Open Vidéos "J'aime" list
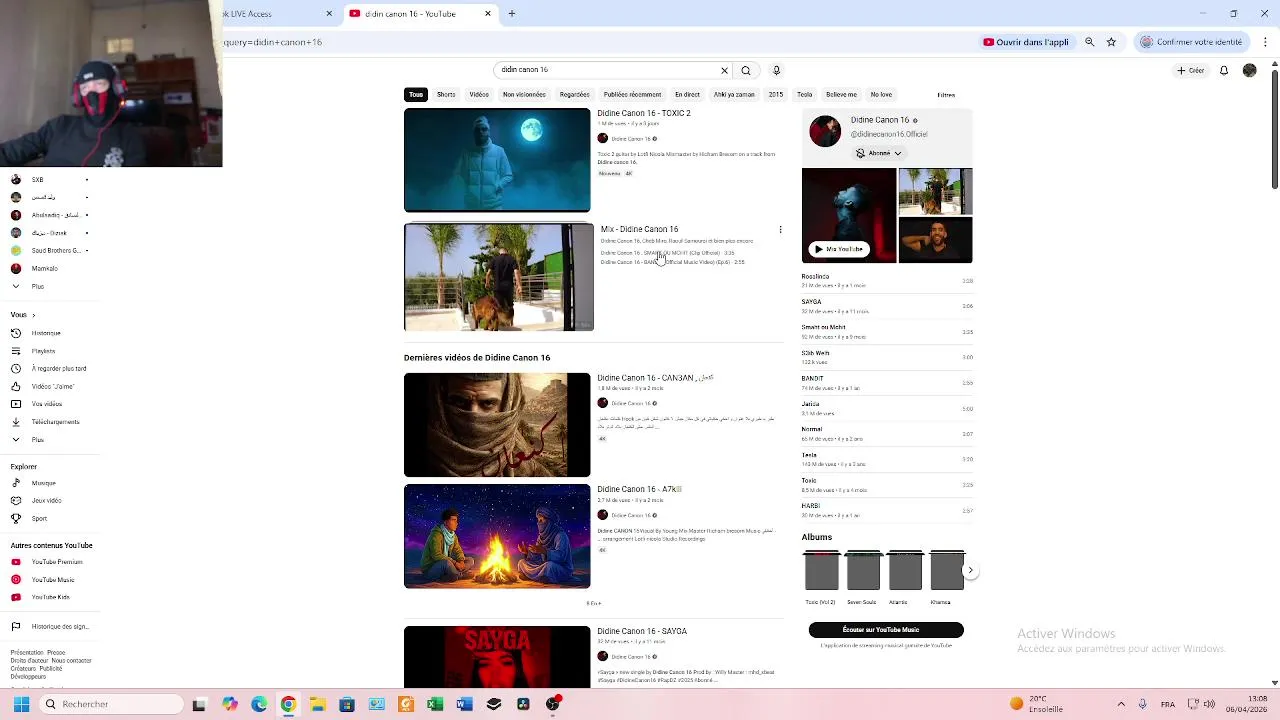 pos(52,386)
